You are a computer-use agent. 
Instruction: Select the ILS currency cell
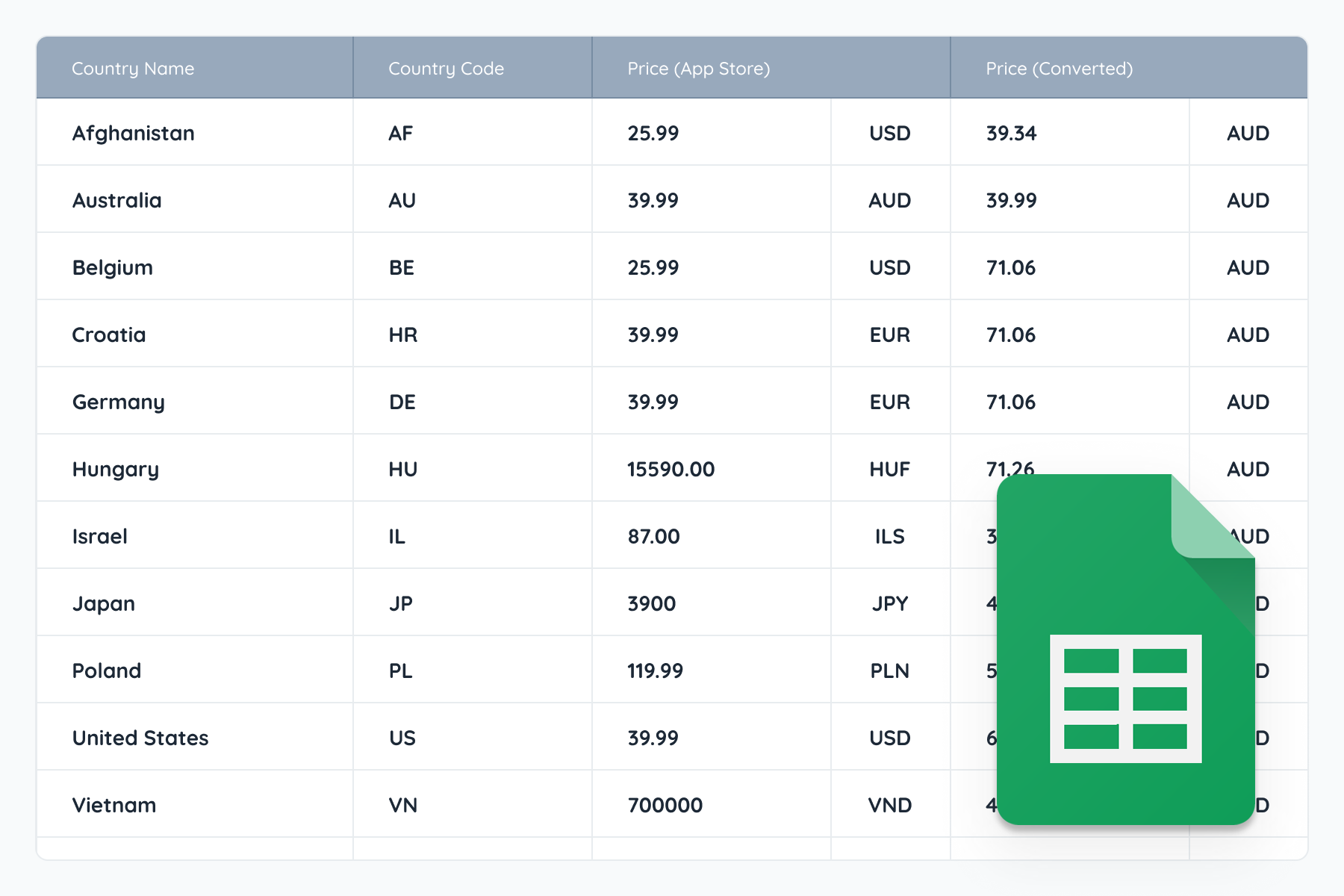point(889,536)
